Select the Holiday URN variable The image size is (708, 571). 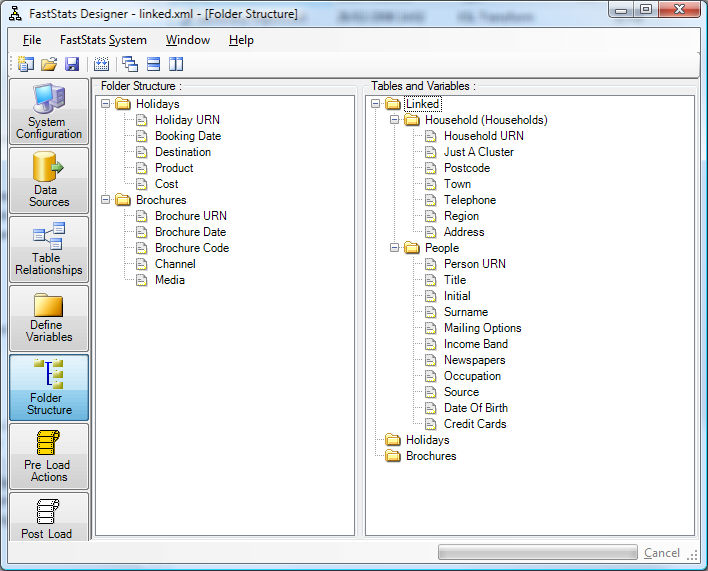tap(187, 120)
